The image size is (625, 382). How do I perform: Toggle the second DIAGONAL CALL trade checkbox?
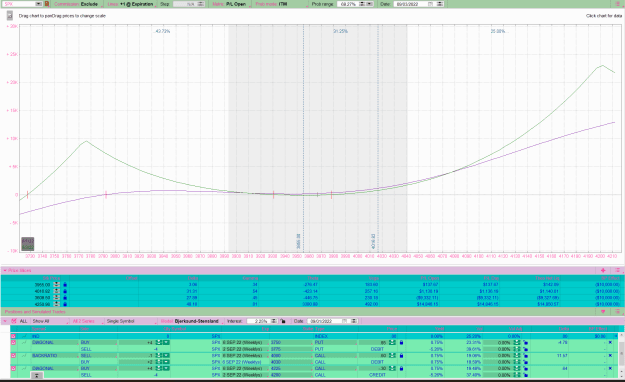tap(13, 368)
